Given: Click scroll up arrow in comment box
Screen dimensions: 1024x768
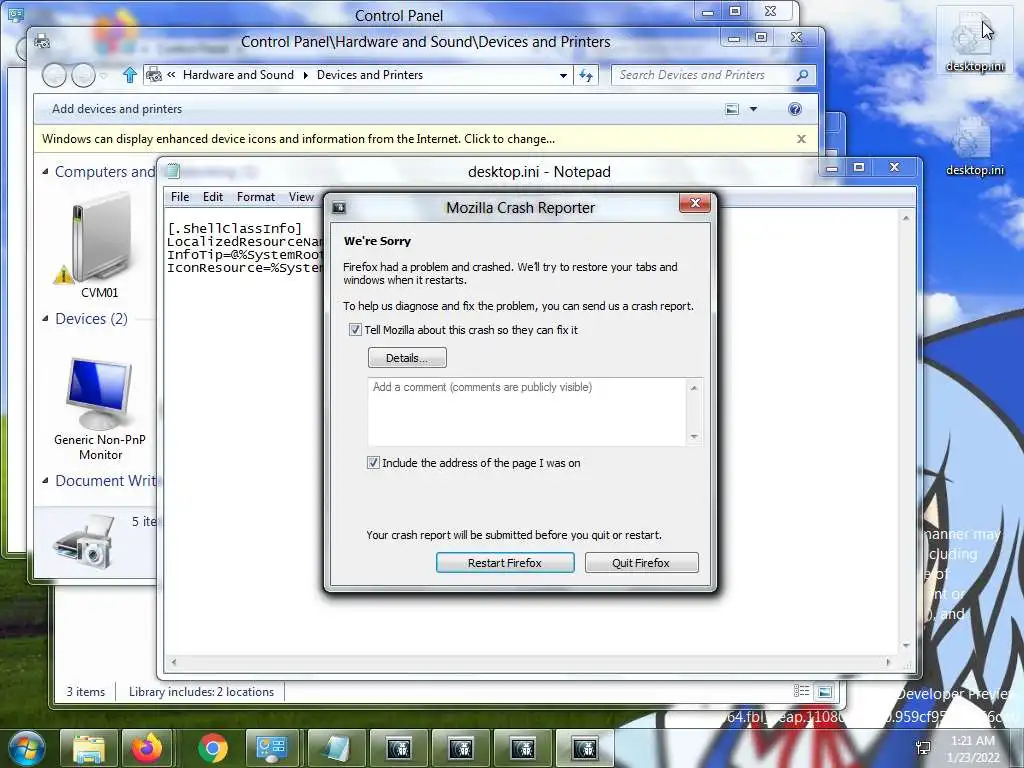Looking at the screenshot, I should (x=694, y=387).
